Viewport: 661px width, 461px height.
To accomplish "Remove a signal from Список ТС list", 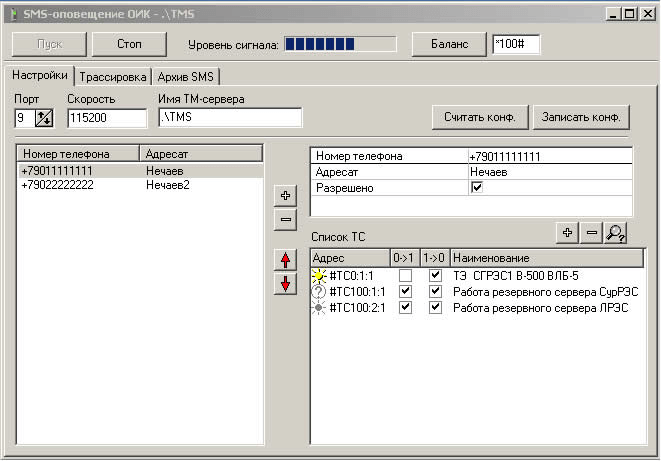I will pos(591,233).
